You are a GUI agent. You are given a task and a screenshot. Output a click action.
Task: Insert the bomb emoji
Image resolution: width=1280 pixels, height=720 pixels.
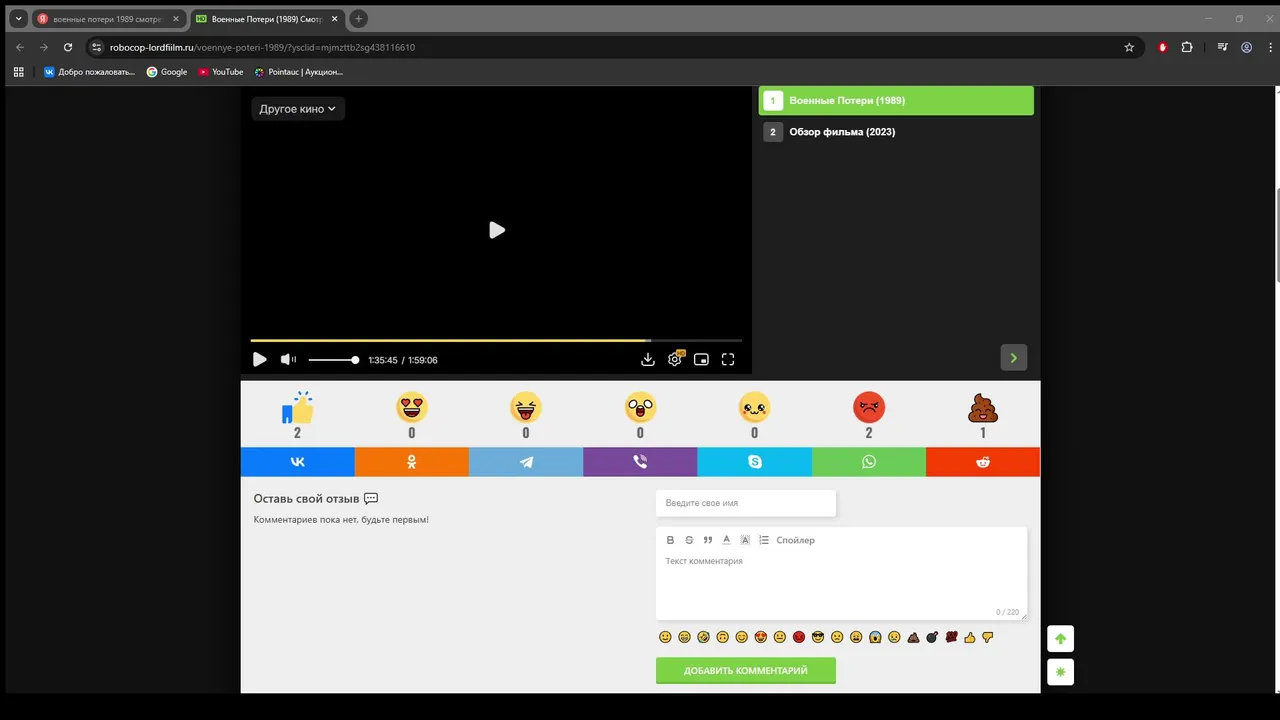tap(932, 637)
